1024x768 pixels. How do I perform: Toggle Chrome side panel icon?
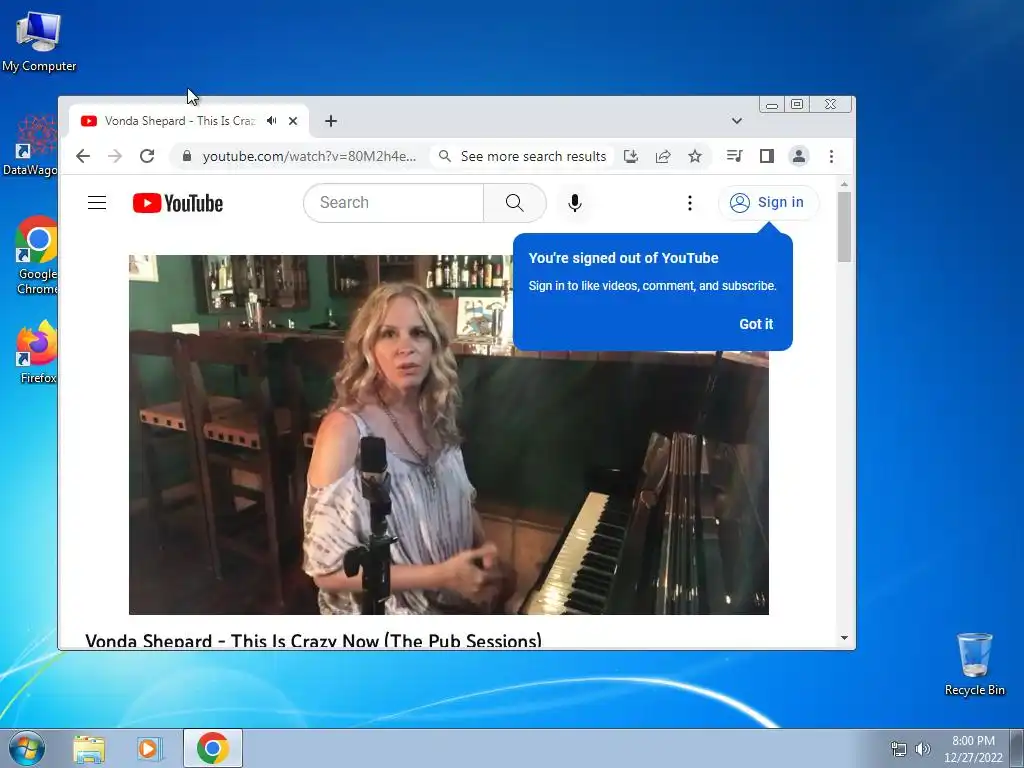pos(767,156)
